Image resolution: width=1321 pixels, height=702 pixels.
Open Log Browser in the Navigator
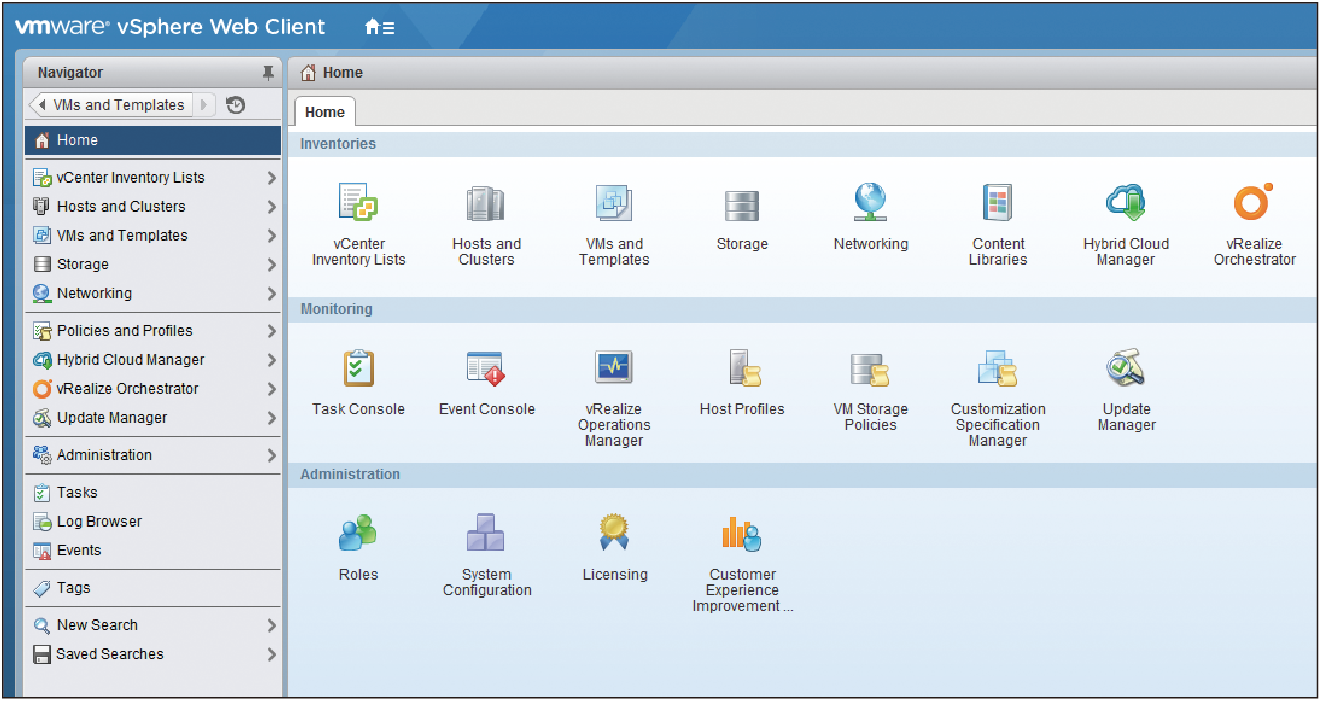[152, 522]
